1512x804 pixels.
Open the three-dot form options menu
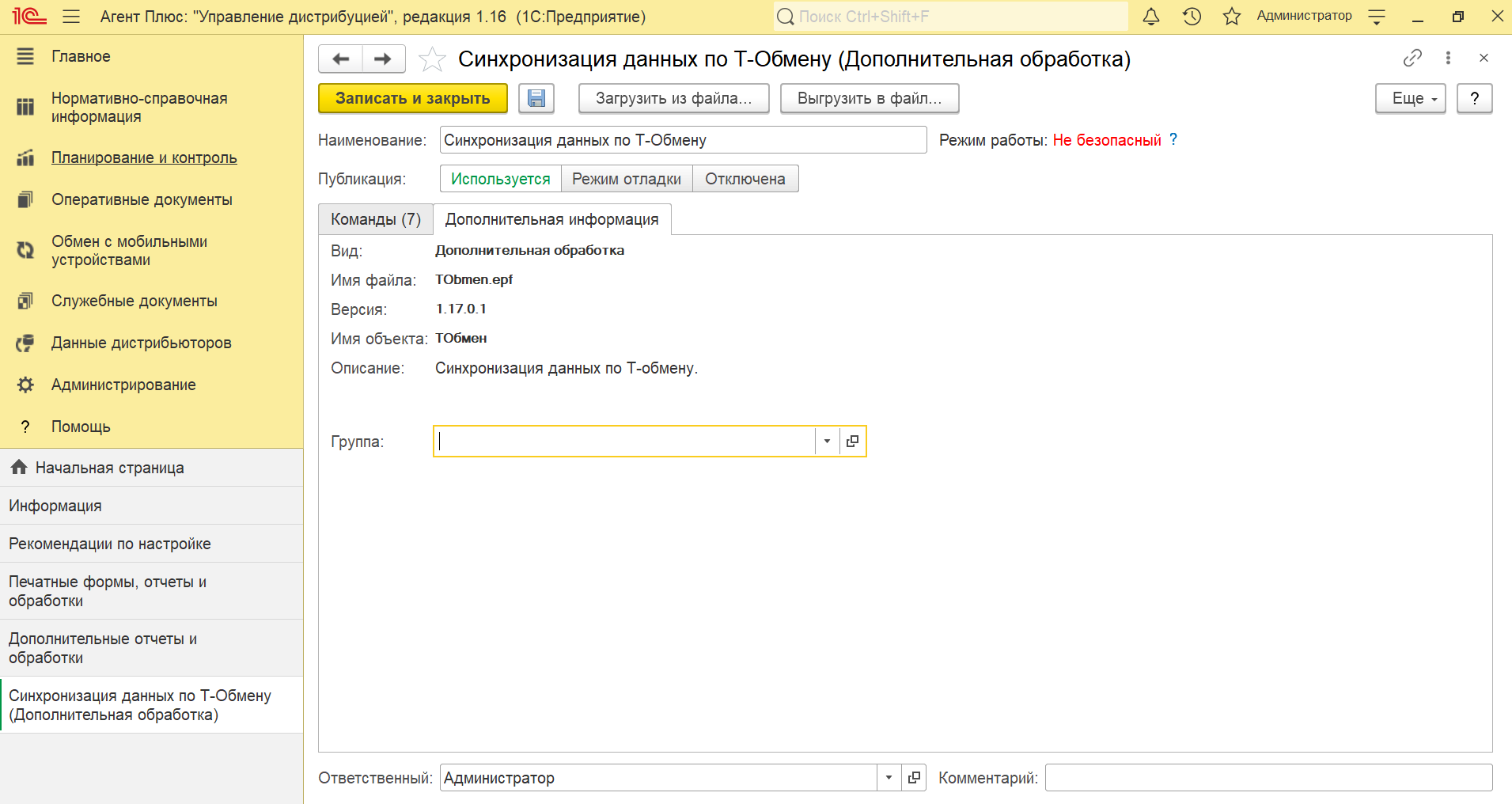[x=1448, y=58]
